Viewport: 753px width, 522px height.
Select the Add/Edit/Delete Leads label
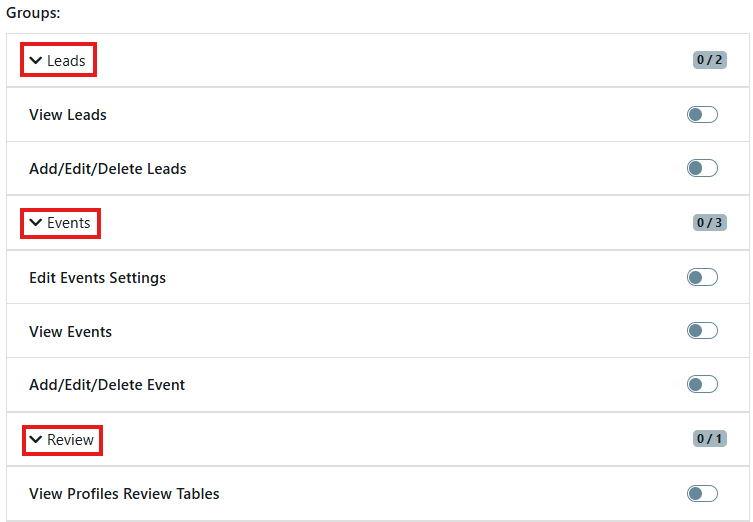[108, 169]
